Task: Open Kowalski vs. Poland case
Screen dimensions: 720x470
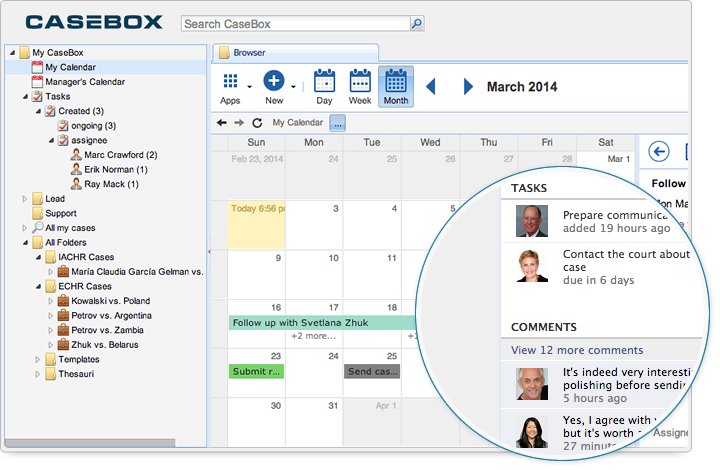Action: point(110,301)
